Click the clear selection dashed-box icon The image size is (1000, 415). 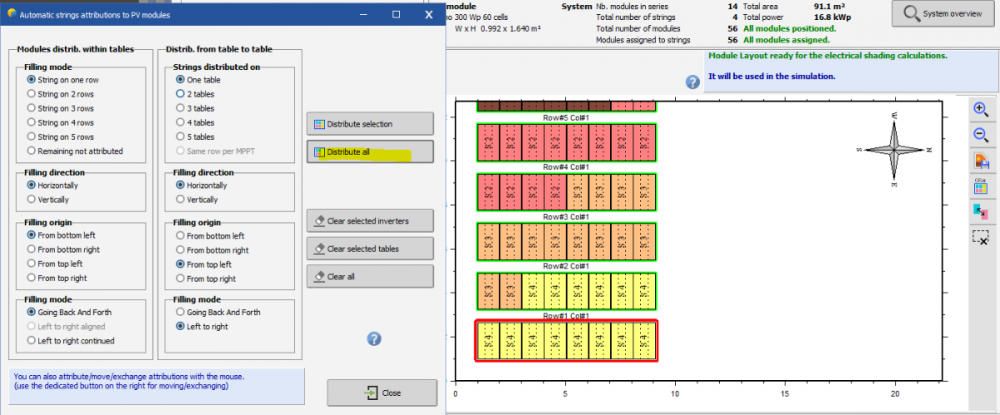pos(981,237)
